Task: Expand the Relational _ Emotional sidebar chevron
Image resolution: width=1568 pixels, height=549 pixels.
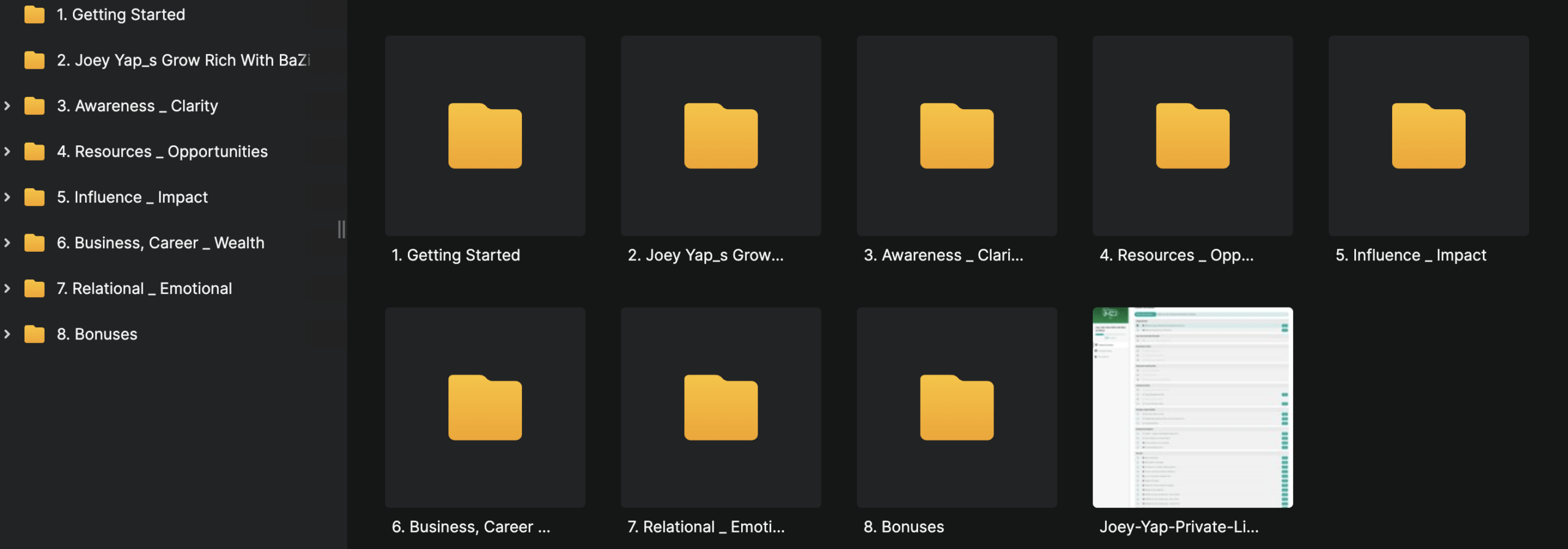Action: pyautogui.click(x=7, y=289)
